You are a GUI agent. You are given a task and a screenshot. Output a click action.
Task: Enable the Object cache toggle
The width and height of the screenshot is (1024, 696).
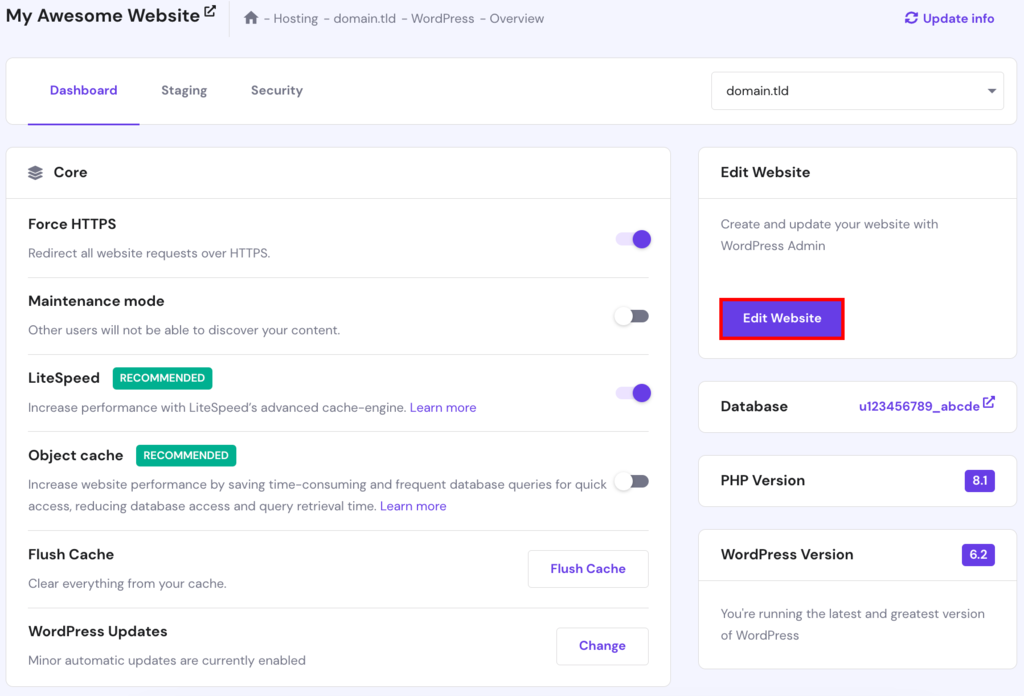coord(631,481)
